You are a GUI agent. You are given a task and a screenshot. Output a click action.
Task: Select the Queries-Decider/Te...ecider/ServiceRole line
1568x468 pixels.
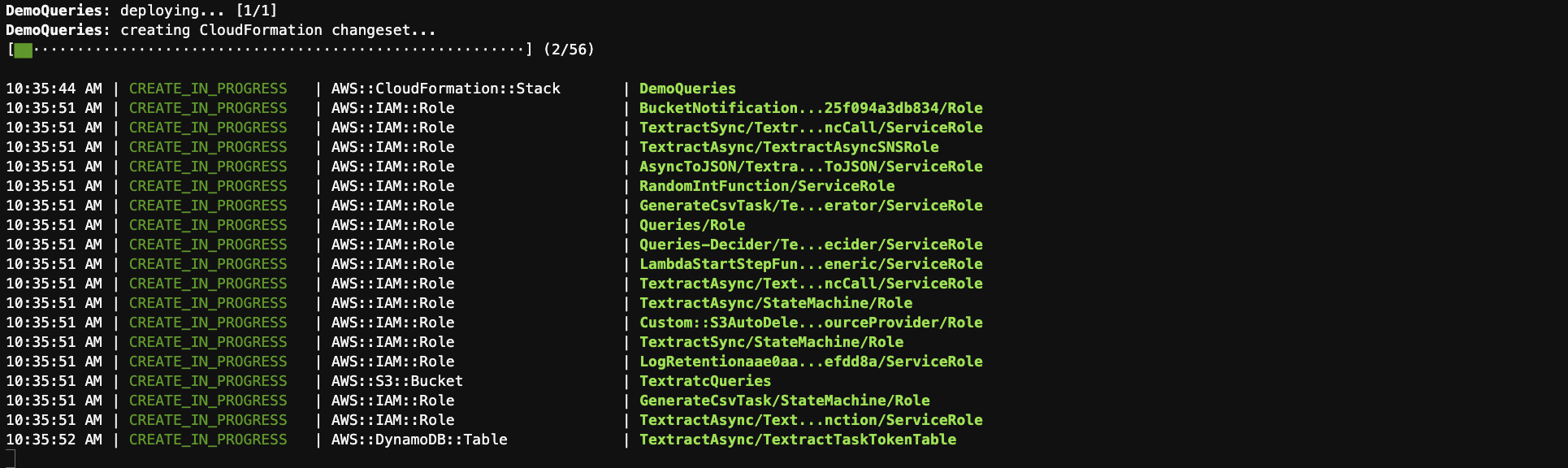click(811, 245)
